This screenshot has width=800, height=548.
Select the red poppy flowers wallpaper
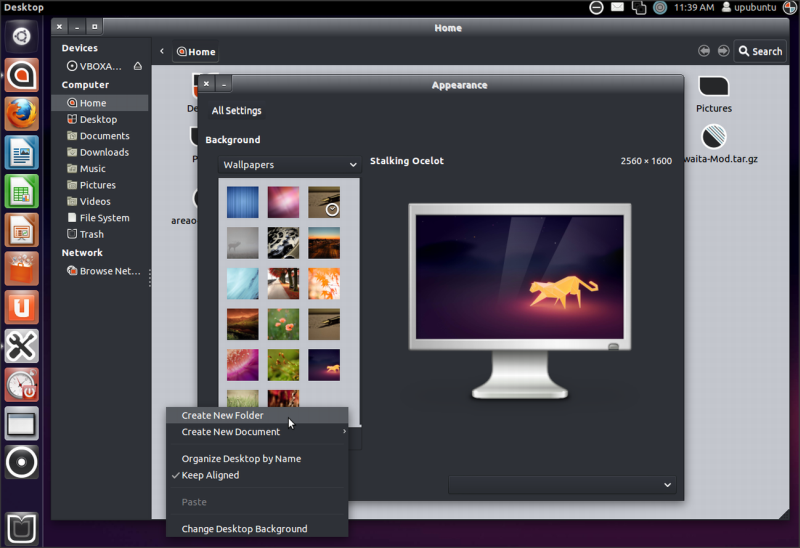[283, 325]
